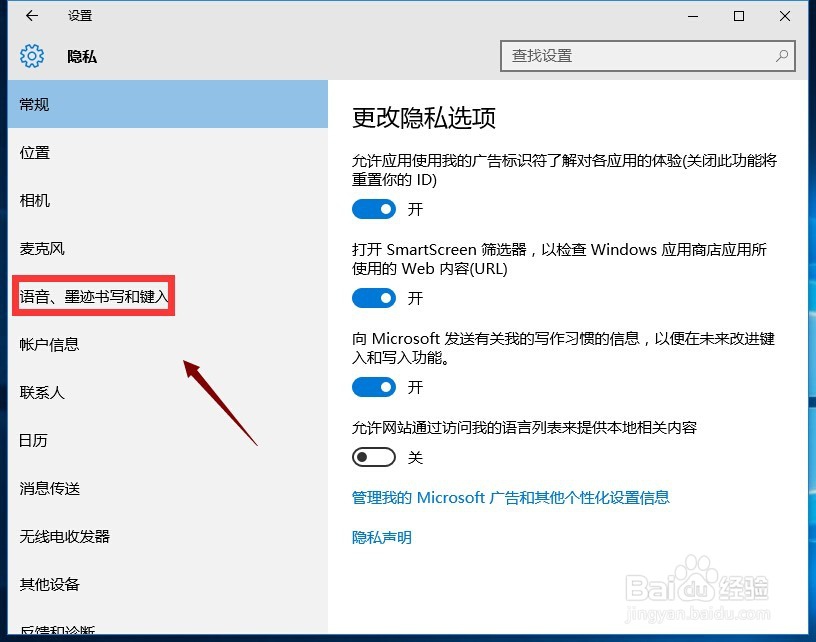Enable language list access for websites
The image size is (816, 642).
click(x=374, y=457)
